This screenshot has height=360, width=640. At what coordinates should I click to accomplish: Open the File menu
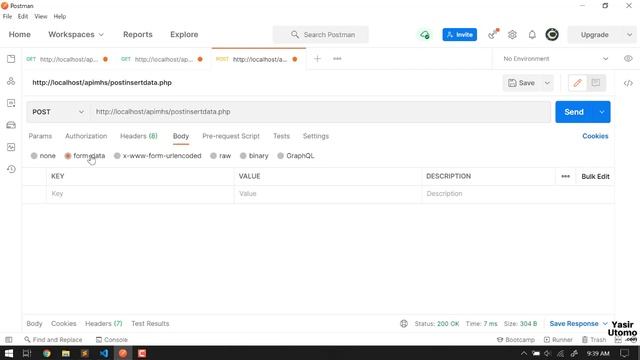point(7,16)
